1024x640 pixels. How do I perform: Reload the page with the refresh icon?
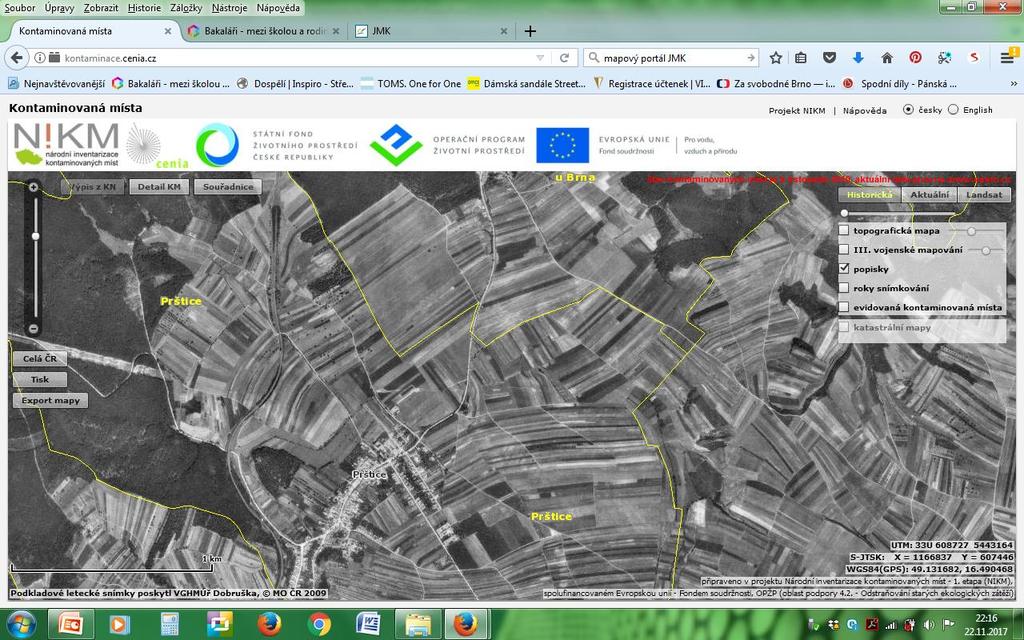564,58
